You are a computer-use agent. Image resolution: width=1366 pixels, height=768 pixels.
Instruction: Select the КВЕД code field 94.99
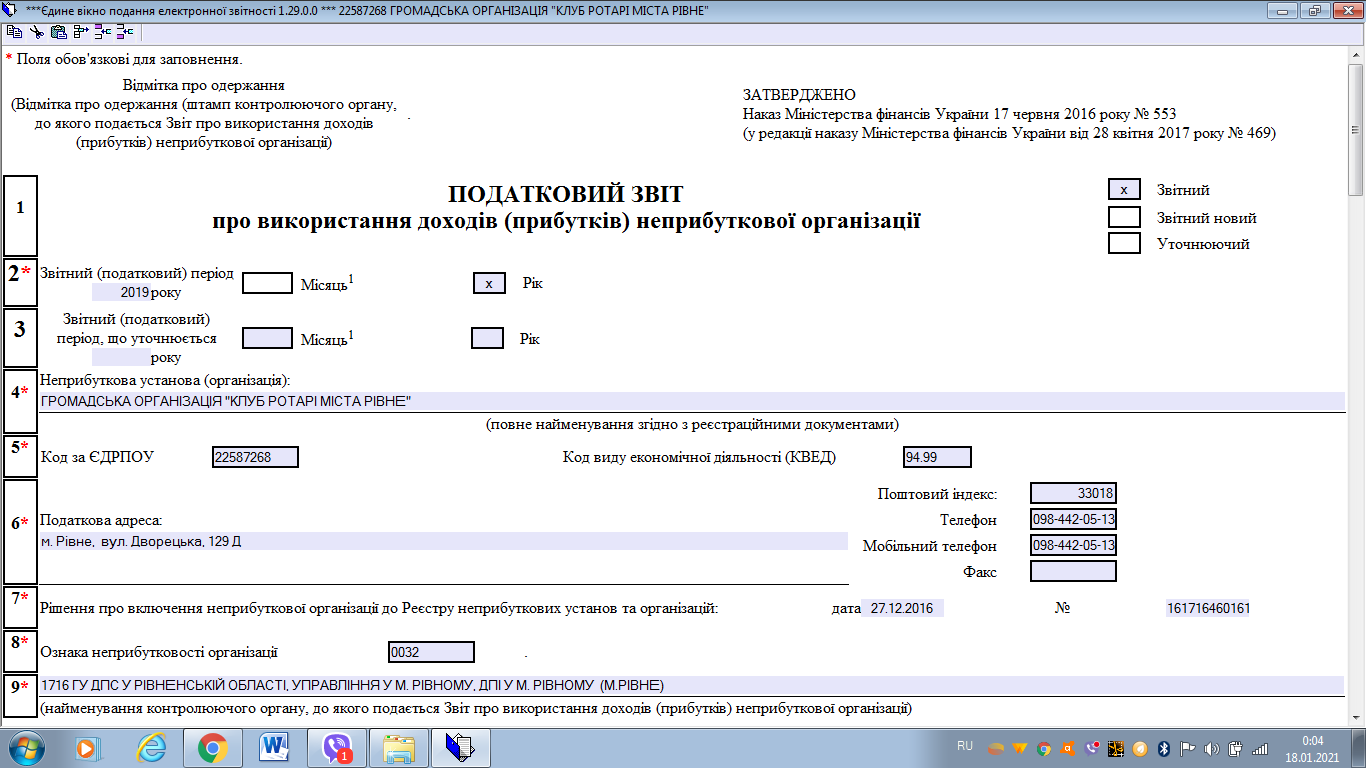point(936,457)
